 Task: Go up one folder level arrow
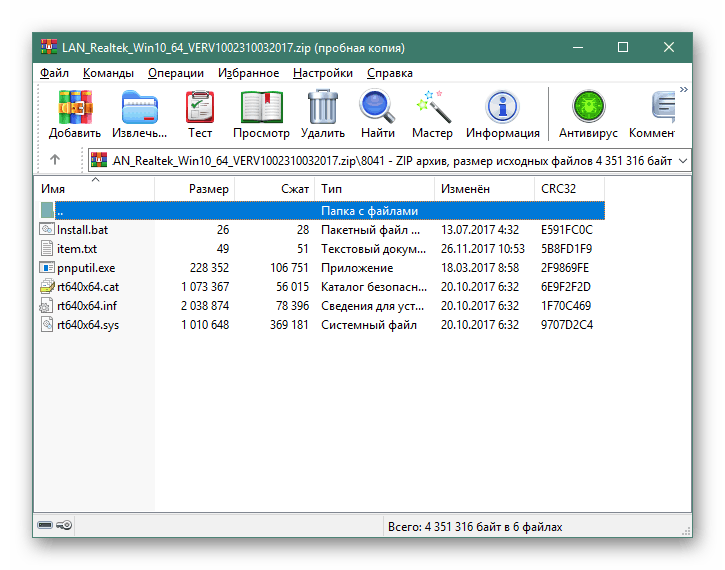(55, 159)
